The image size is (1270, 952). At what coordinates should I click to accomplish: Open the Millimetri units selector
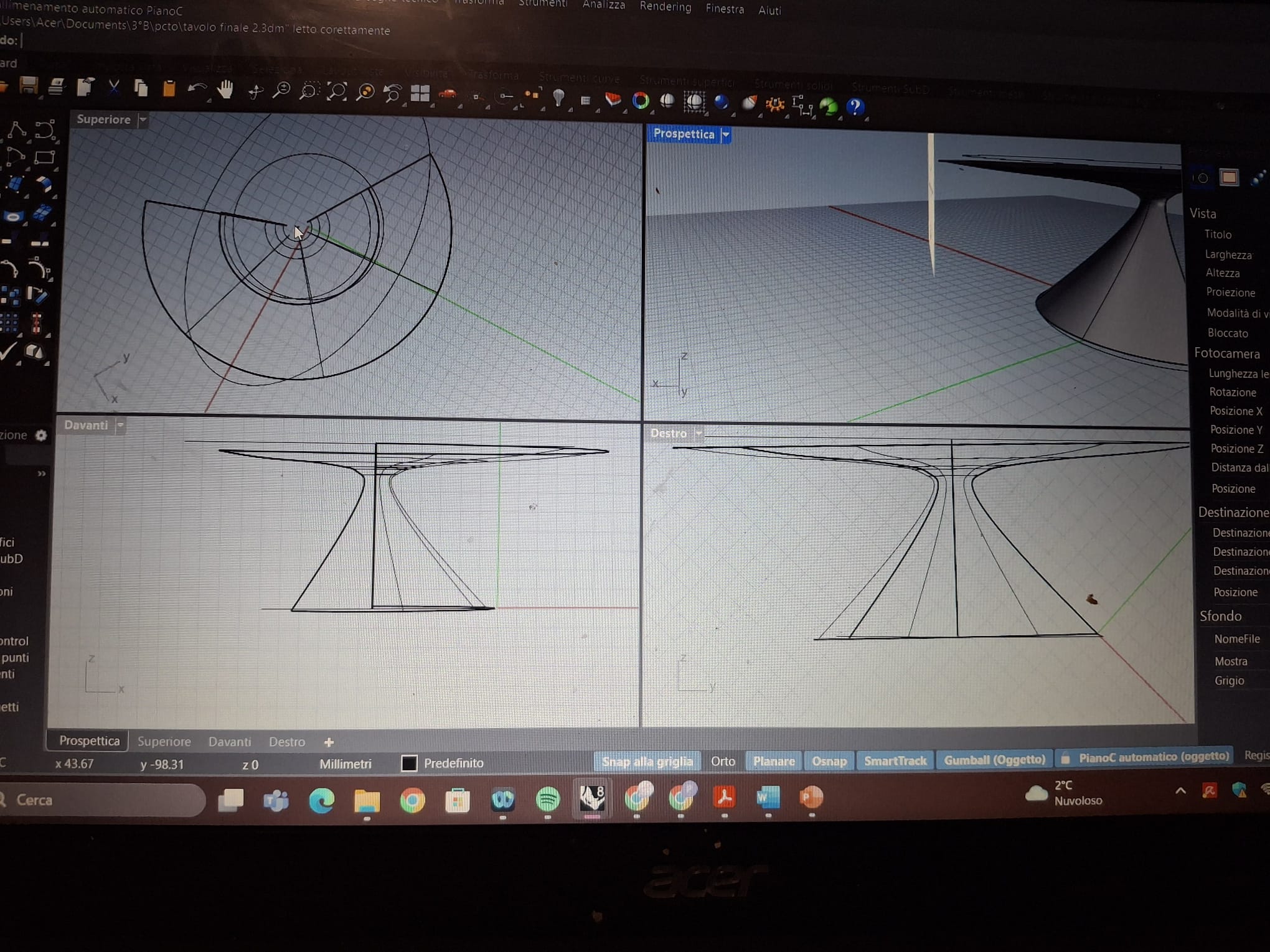(x=346, y=764)
